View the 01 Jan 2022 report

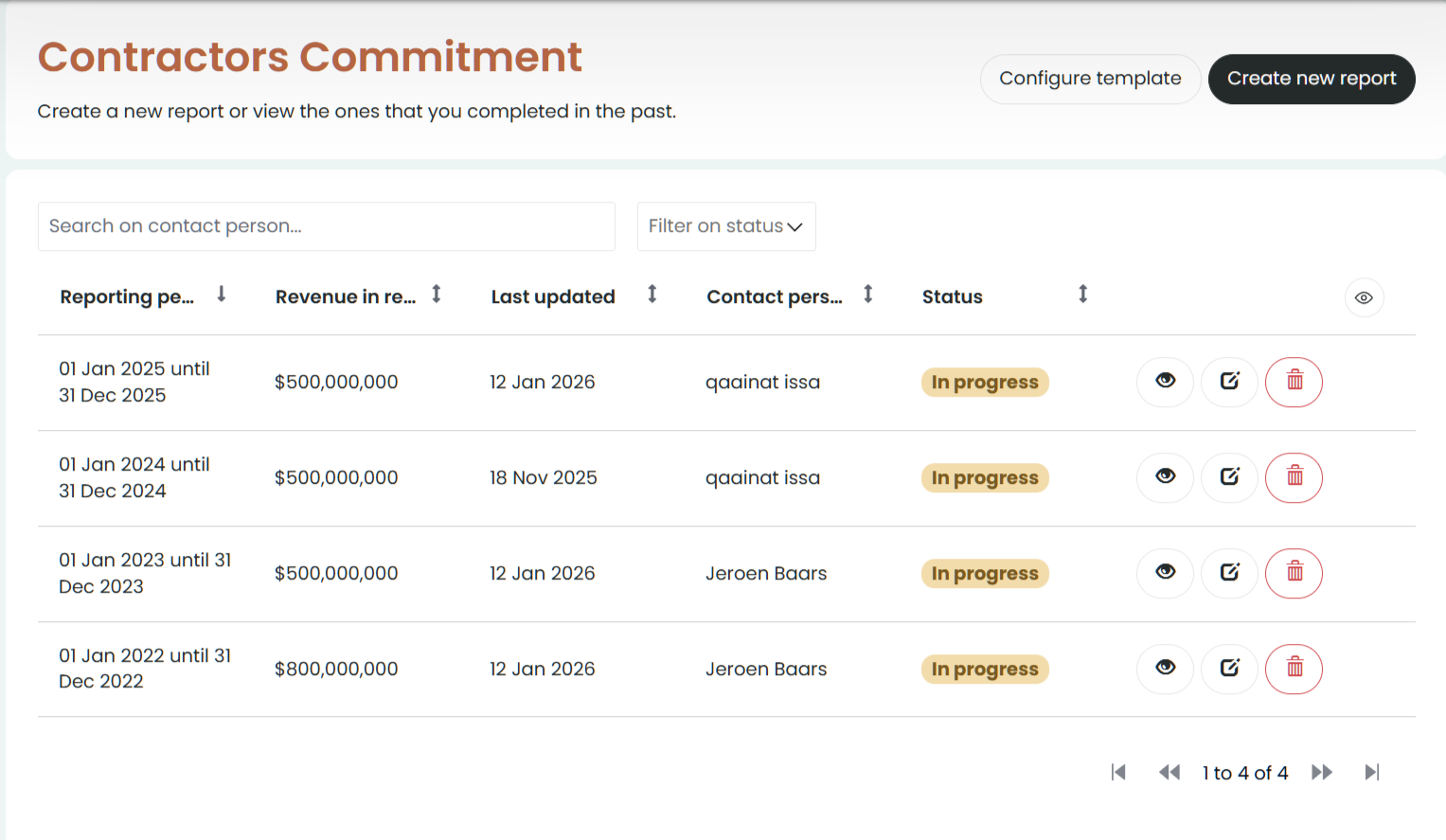coord(1165,669)
